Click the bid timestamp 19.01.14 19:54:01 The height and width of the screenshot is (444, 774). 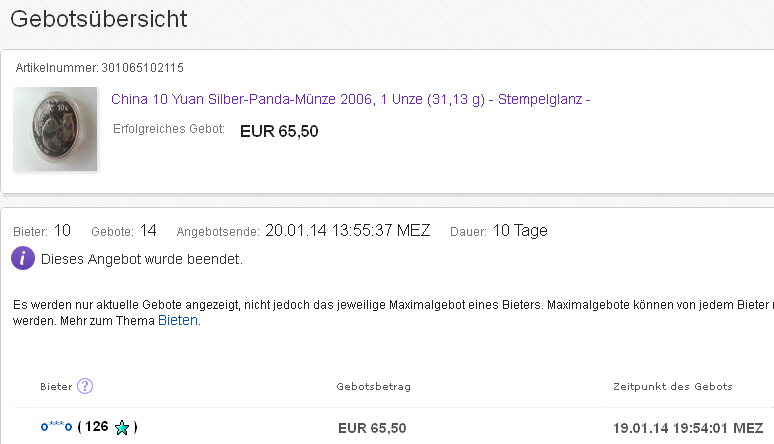coord(685,428)
